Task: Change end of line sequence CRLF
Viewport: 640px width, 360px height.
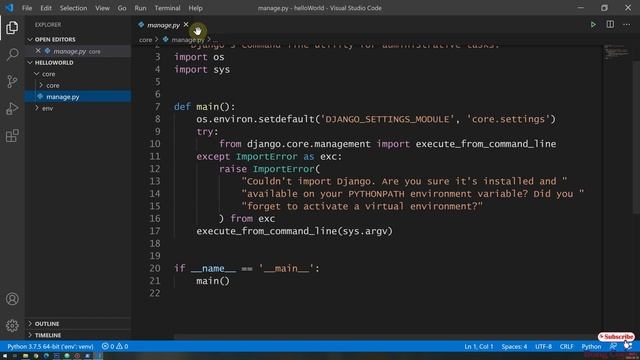Action: 566,346
